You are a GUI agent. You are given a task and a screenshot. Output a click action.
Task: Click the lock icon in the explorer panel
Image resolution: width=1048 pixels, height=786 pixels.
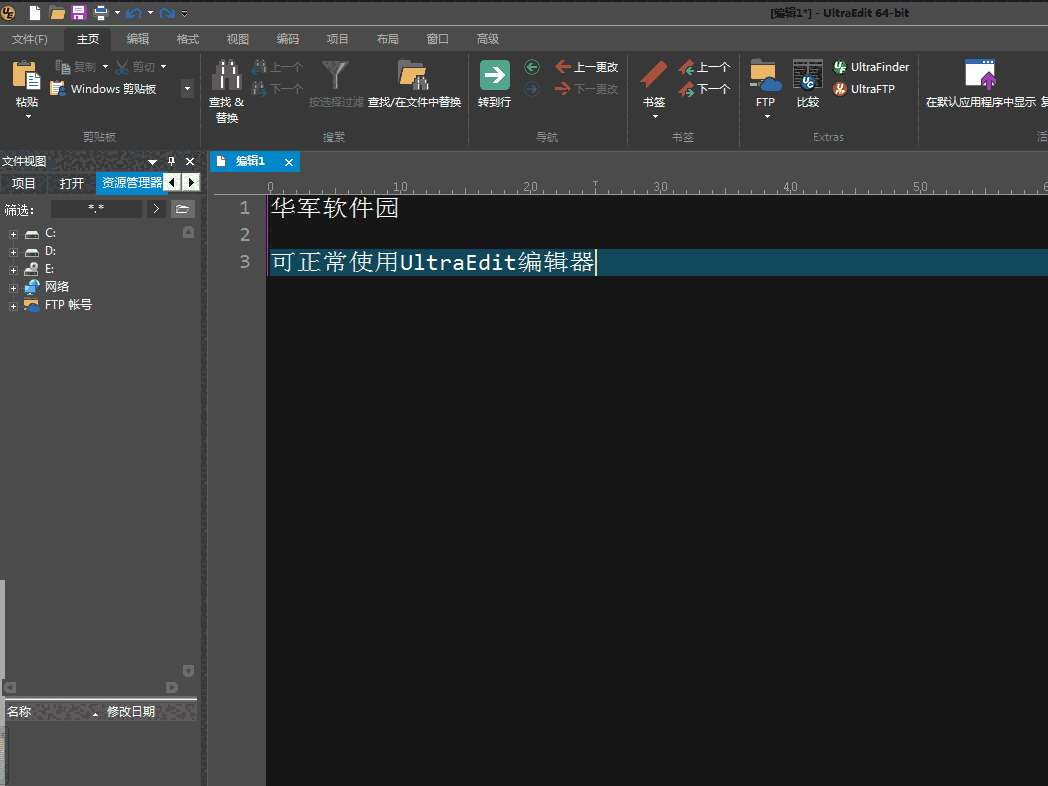click(x=188, y=232)
